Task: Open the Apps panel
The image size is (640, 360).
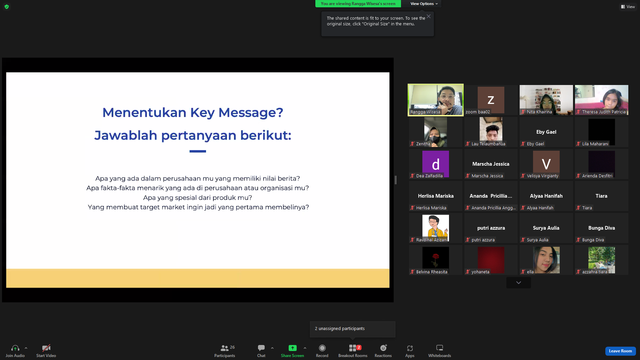Action: [x=410, y=350]
